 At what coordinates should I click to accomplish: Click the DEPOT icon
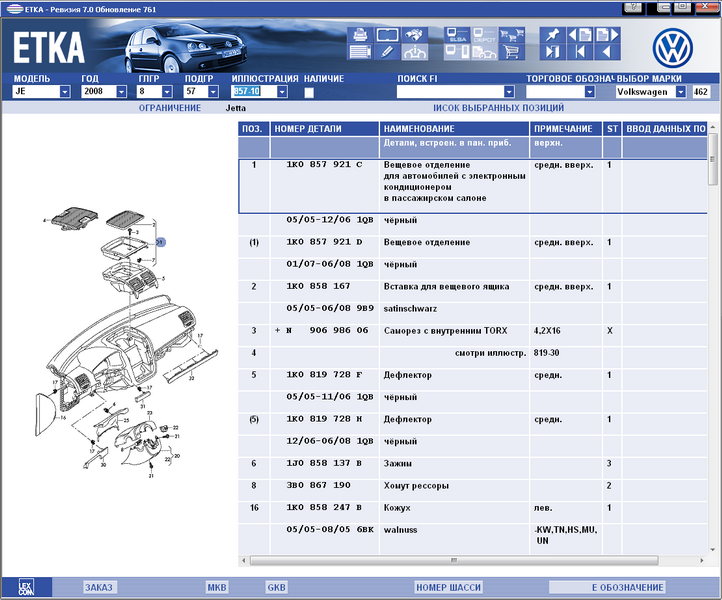tap(484, 35)
